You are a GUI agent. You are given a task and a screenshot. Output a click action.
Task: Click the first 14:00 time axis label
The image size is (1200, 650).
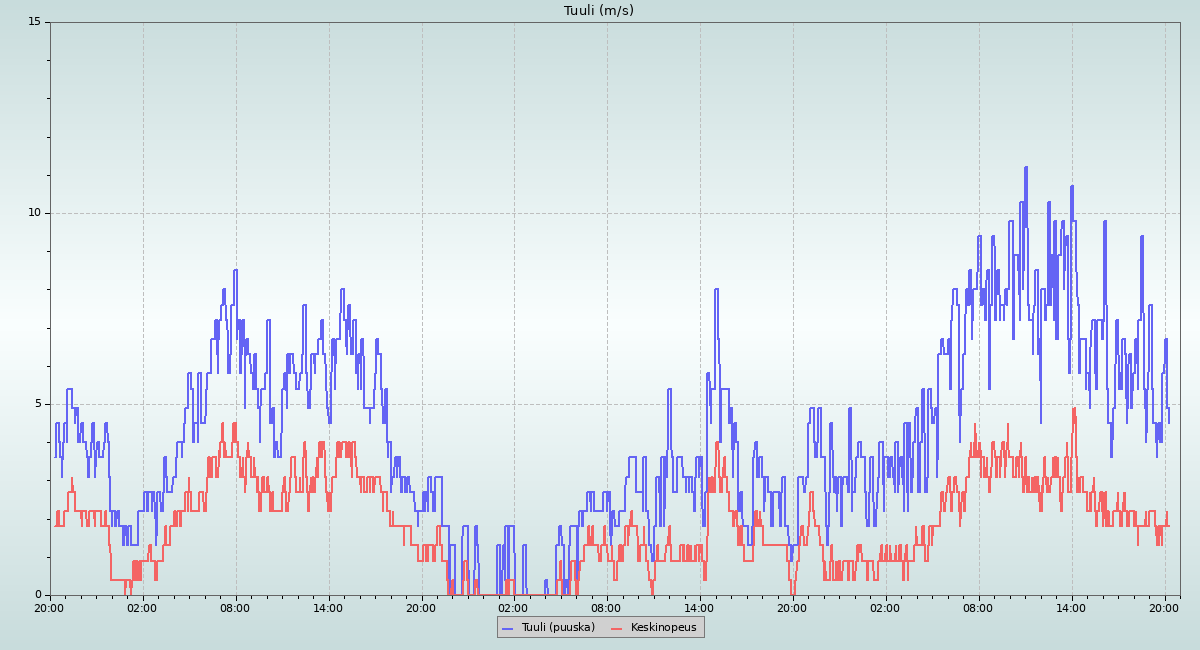328,607
